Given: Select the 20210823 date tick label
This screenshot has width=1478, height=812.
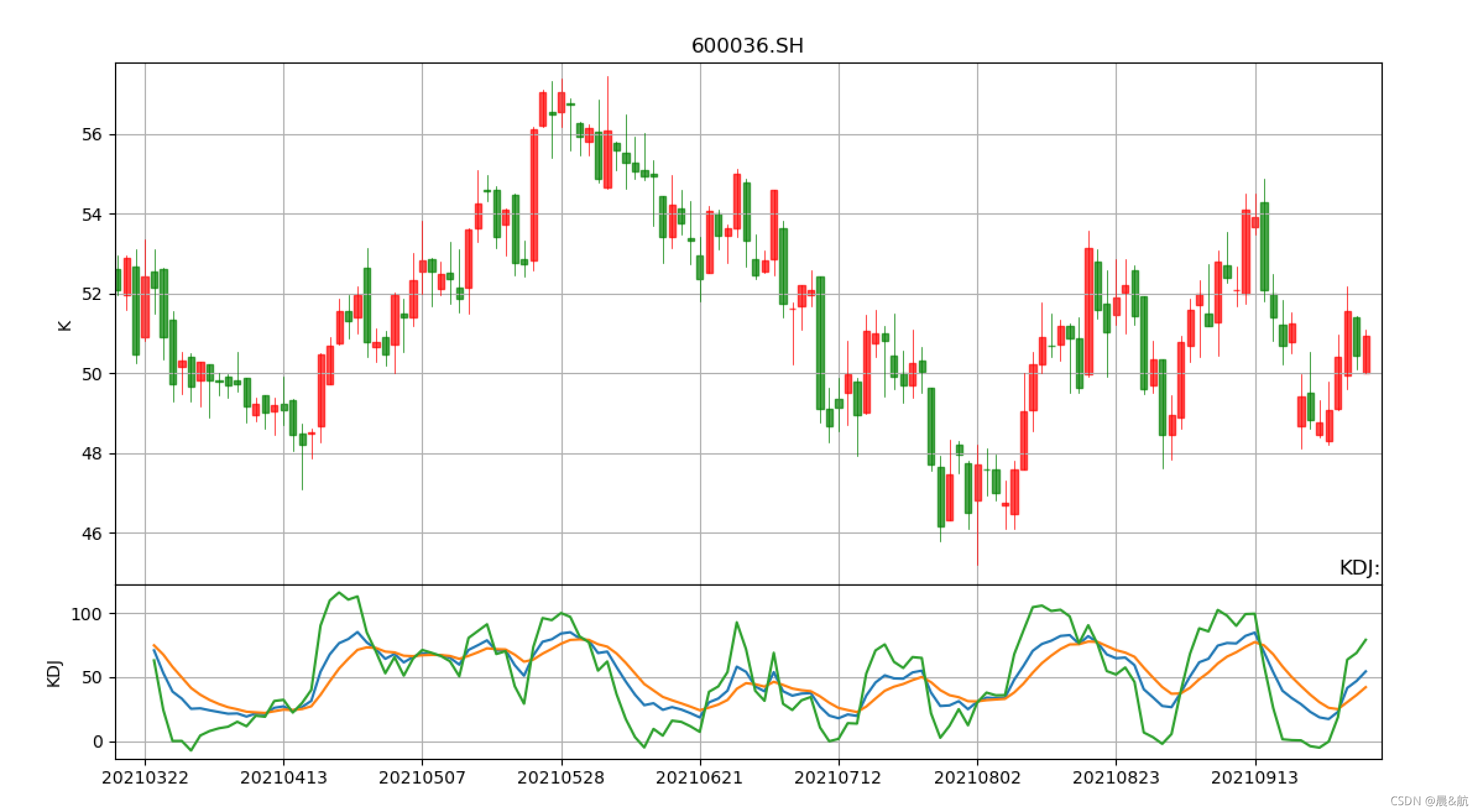Looking at the screenshot, I should pos(1116,778).
